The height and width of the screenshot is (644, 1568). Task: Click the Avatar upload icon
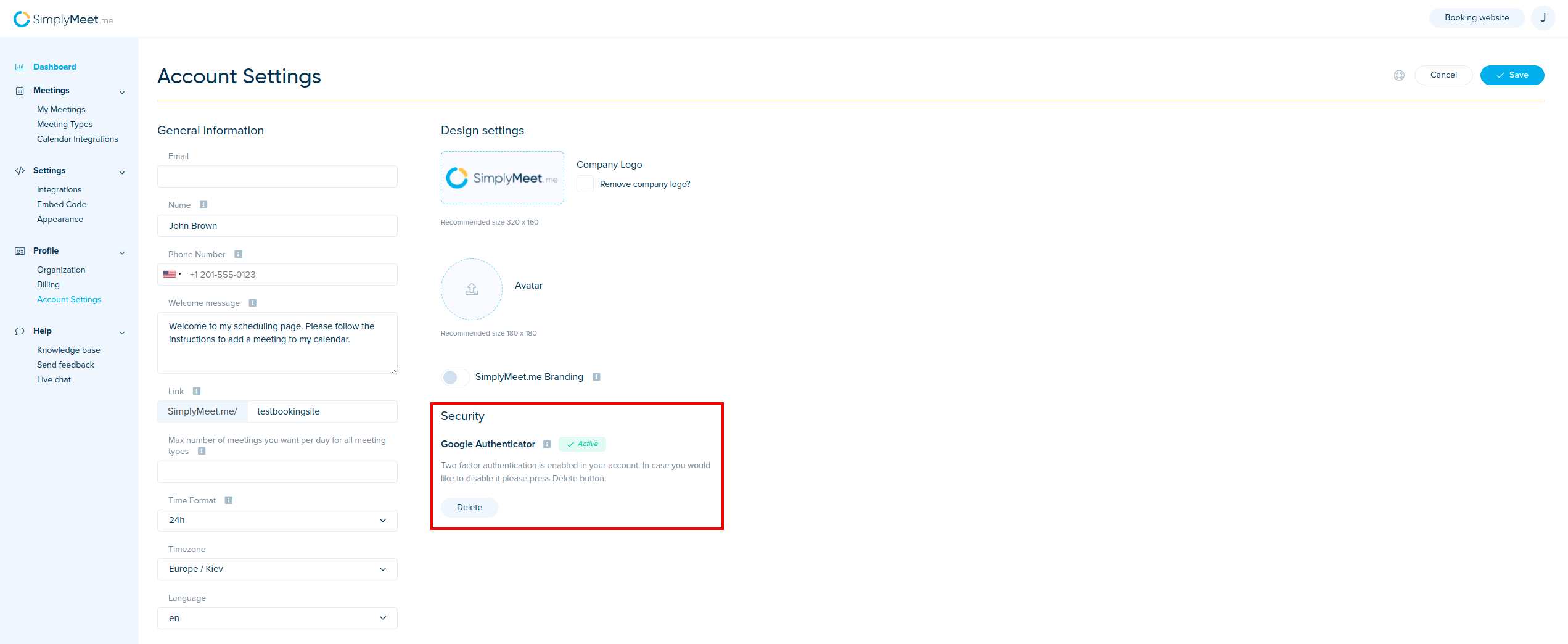click(x=472, y=289)
